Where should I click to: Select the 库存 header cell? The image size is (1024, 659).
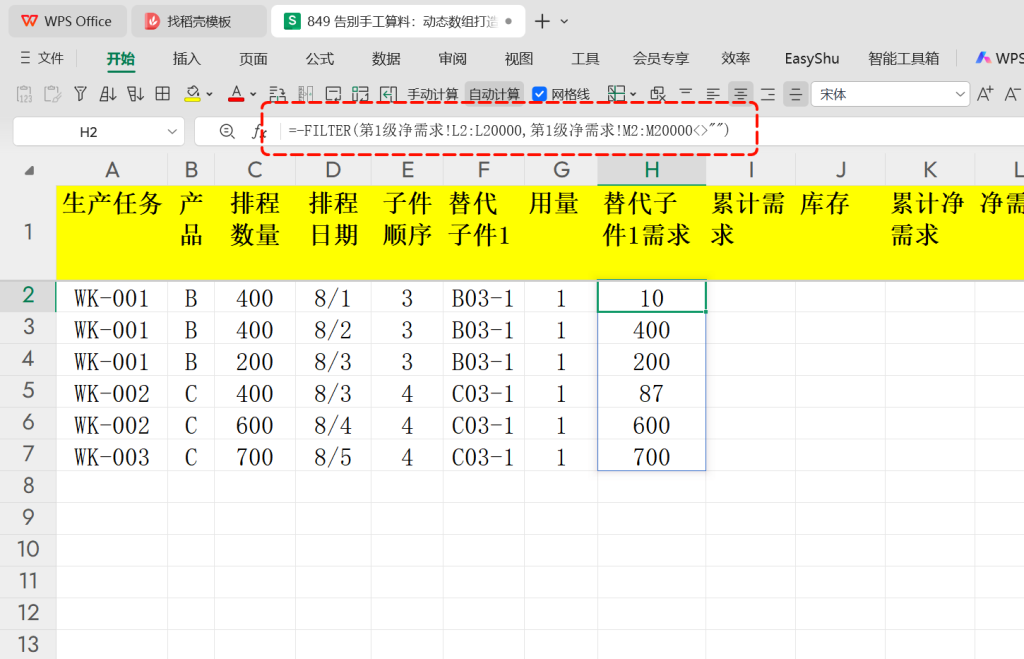point(840,233)
